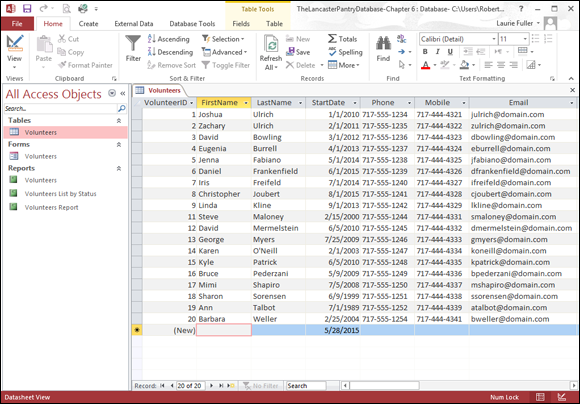The height and width of the screenshot is (404, 580).
Task: Toggle Bold text formatting
Action: click(x=425, y=52)
